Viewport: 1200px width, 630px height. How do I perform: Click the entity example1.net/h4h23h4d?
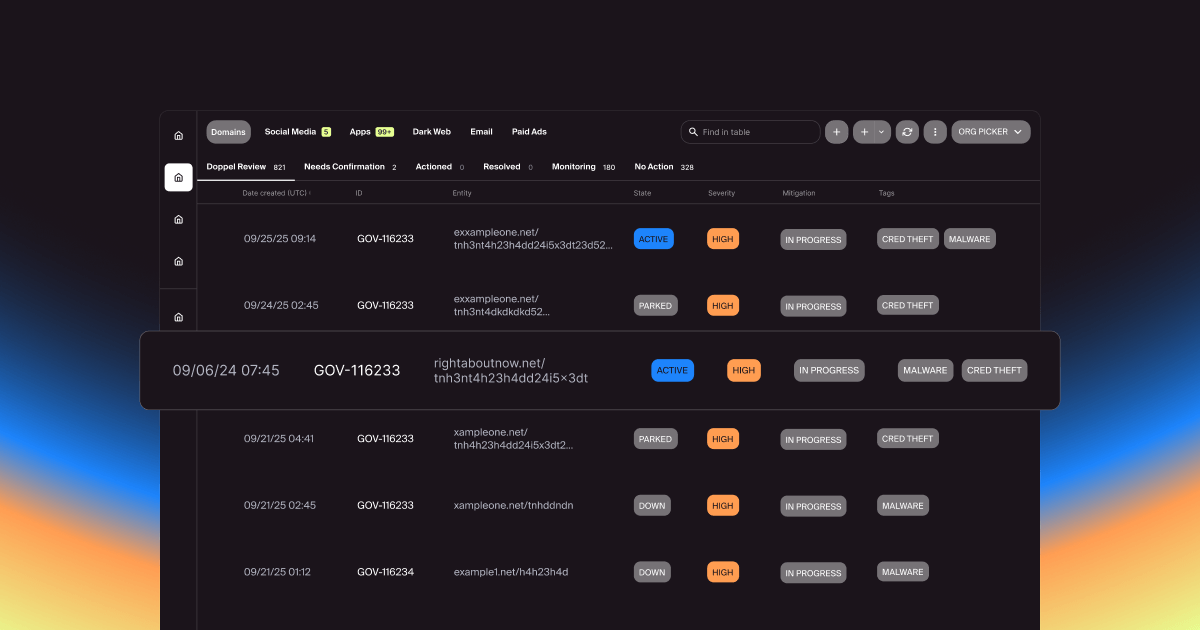[x=511, y=572]
